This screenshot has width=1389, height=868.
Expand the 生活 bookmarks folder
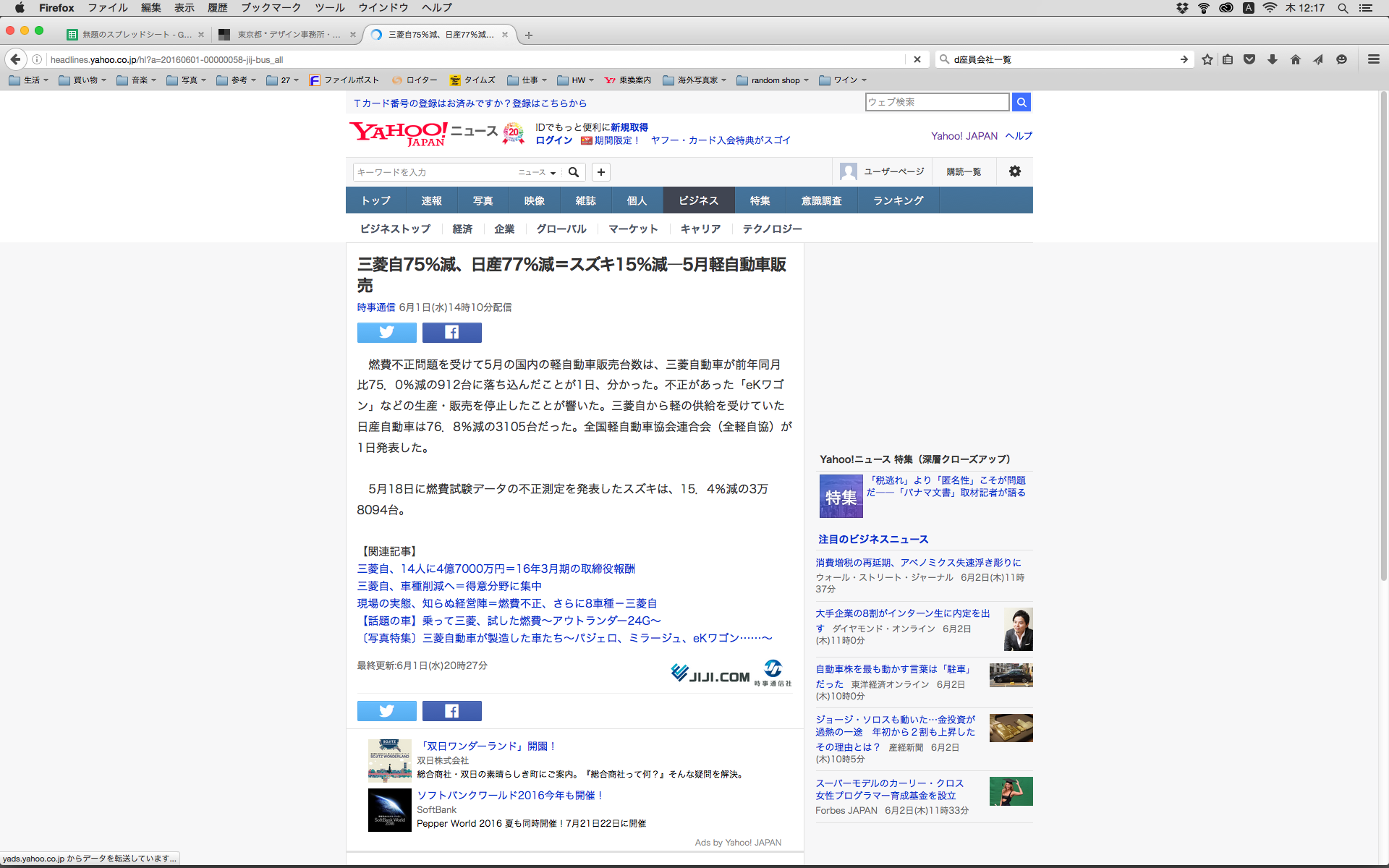point(29,80)
